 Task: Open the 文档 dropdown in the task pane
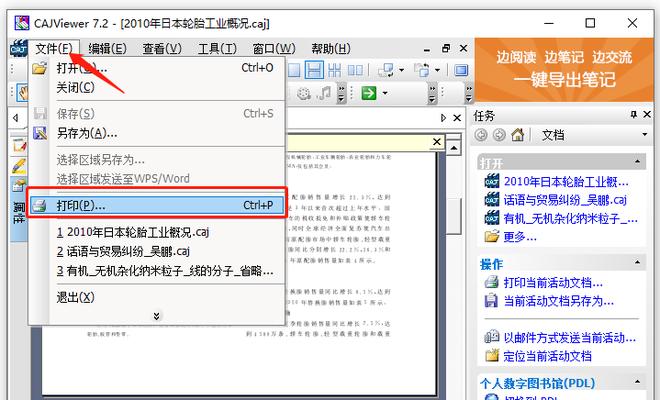point(644,135)
